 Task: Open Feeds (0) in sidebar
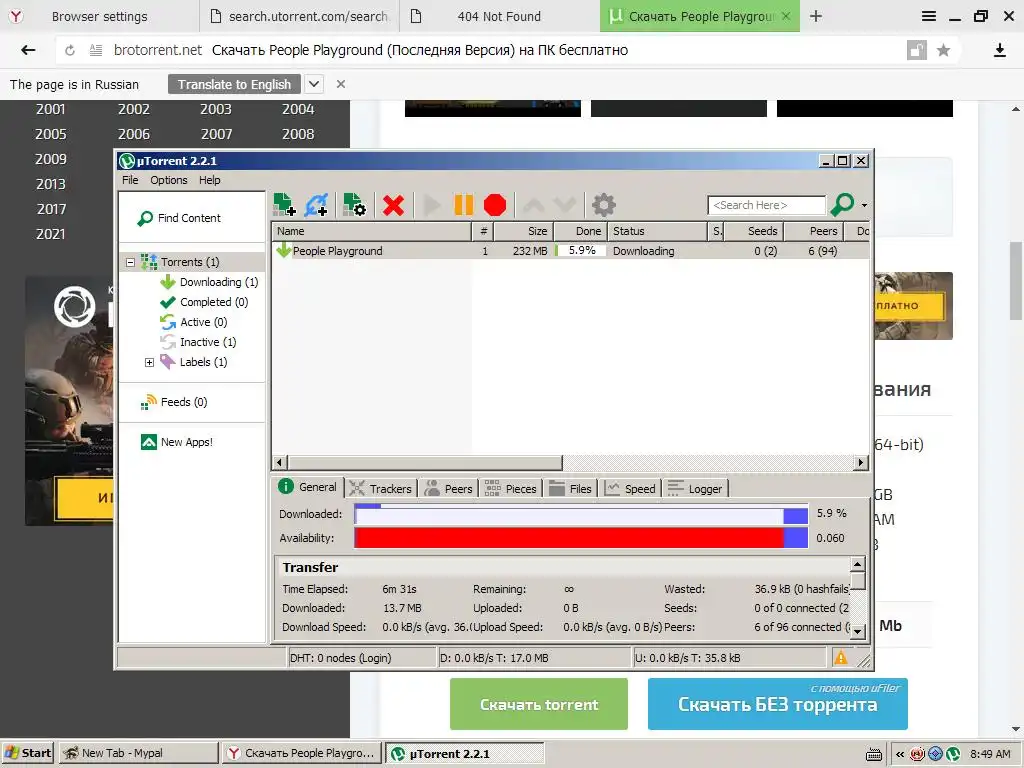click(174, 402)
